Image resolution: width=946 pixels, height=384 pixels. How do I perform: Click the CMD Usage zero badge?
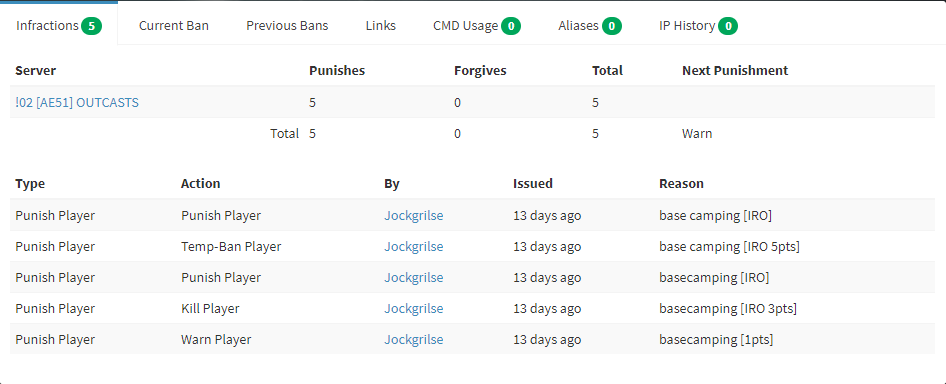(x=511, y=26)
